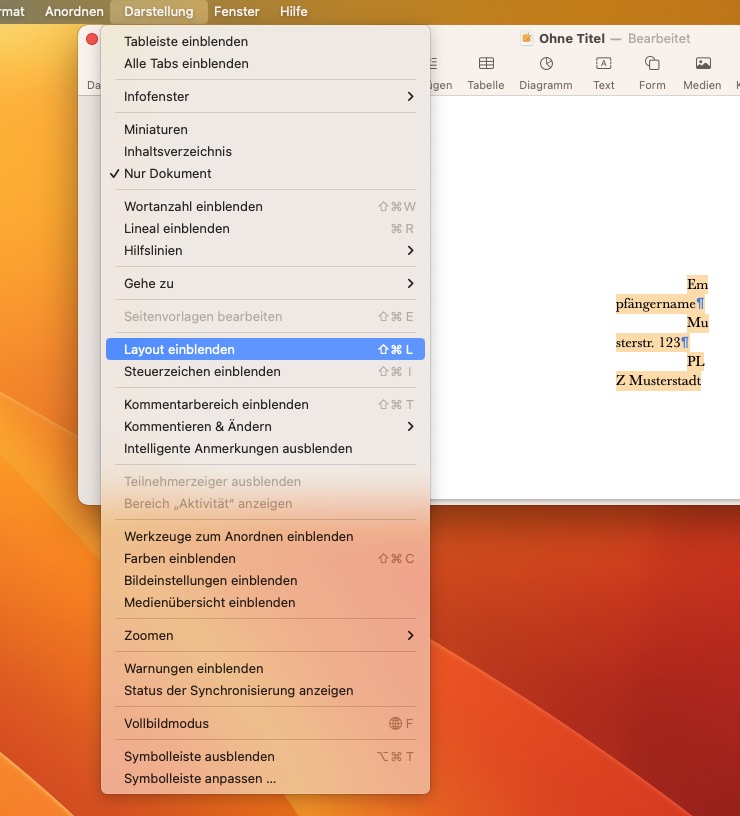740x816 pixels.
Task: Select the Form shapes icon
Action: [652, 65]
